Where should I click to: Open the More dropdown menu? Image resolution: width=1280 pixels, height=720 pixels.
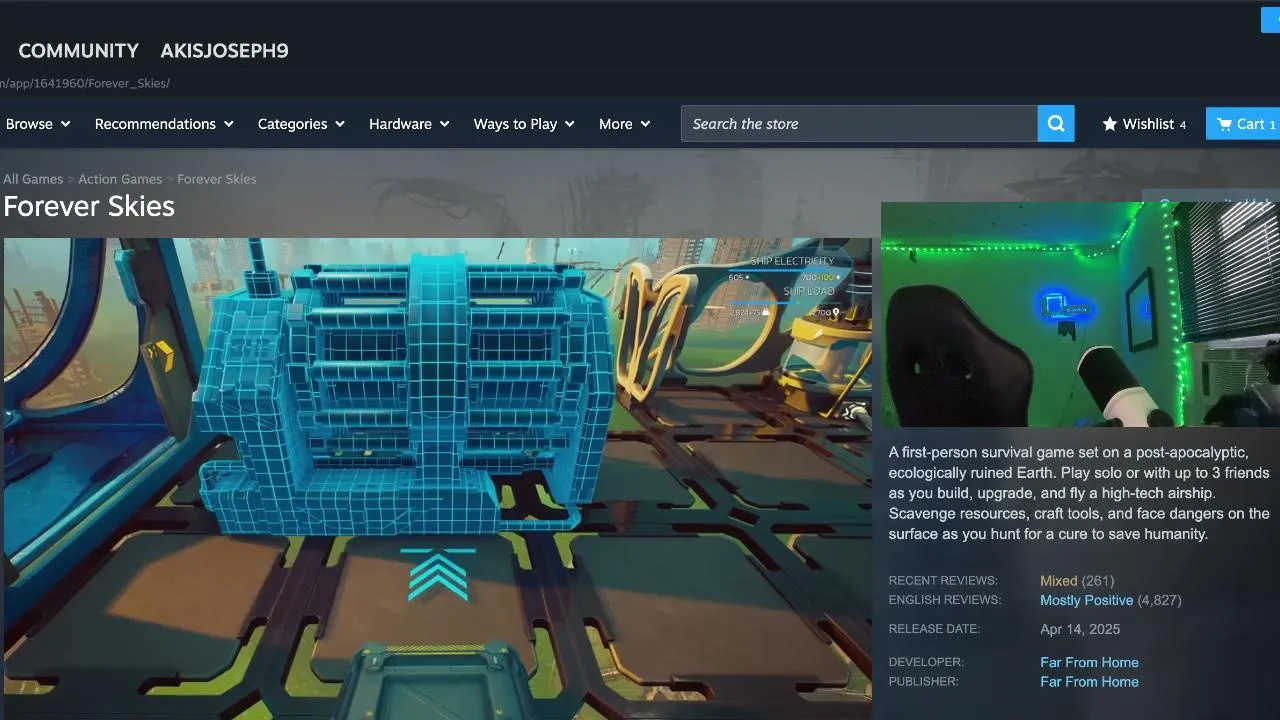625,124
